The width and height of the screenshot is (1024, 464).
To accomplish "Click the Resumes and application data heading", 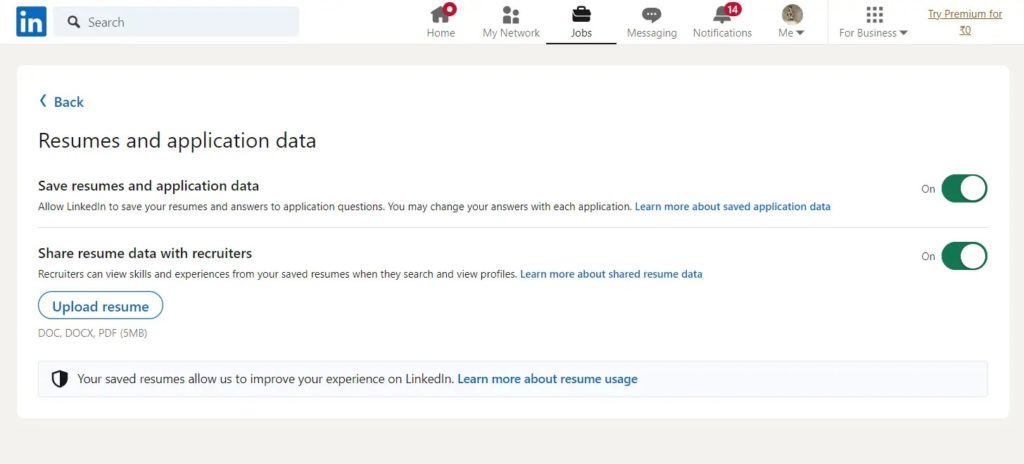I will 177,141.
